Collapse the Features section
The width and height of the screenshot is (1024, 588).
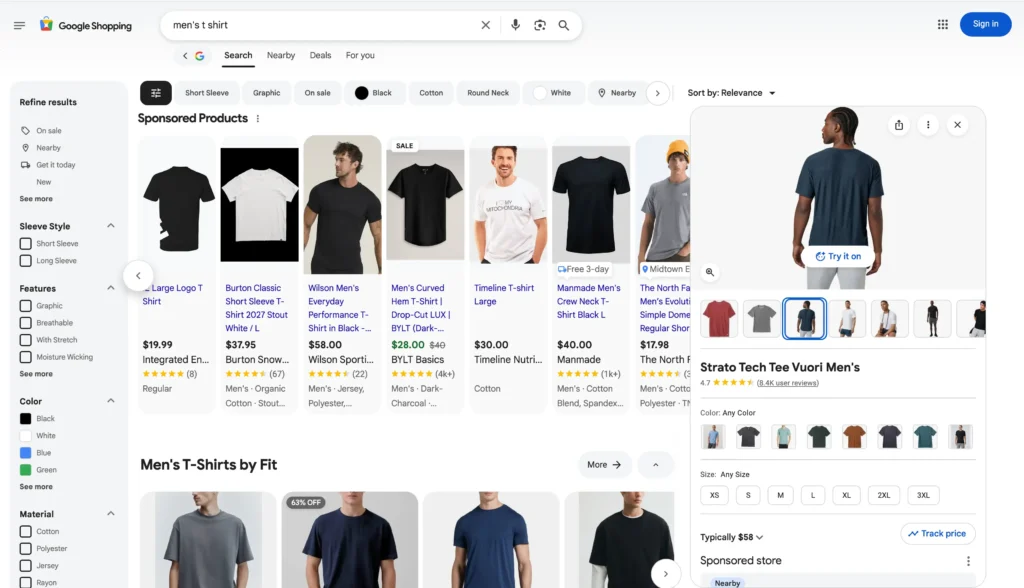pos(110,287)
